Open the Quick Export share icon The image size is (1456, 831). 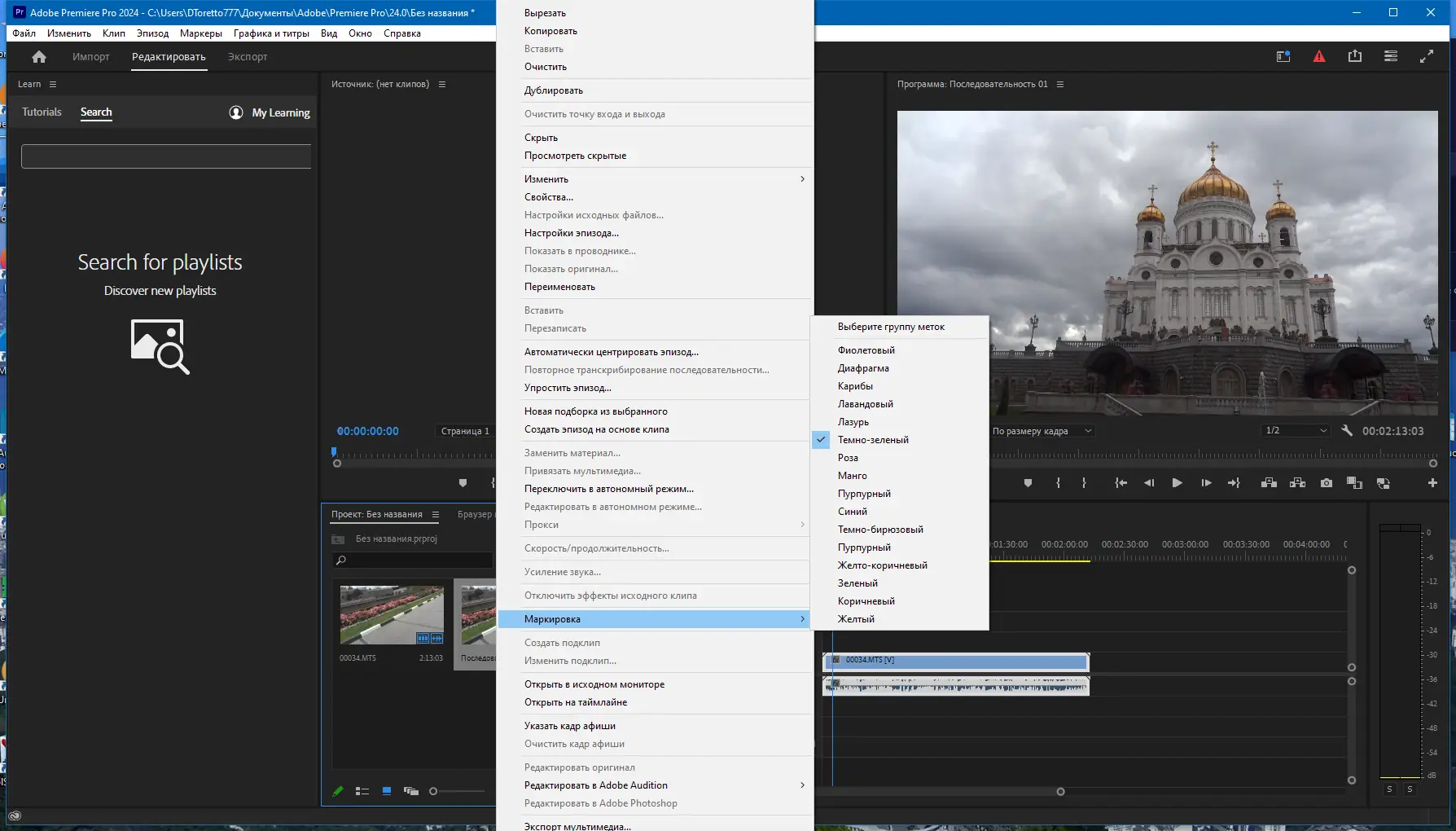tap(1355, 56)
